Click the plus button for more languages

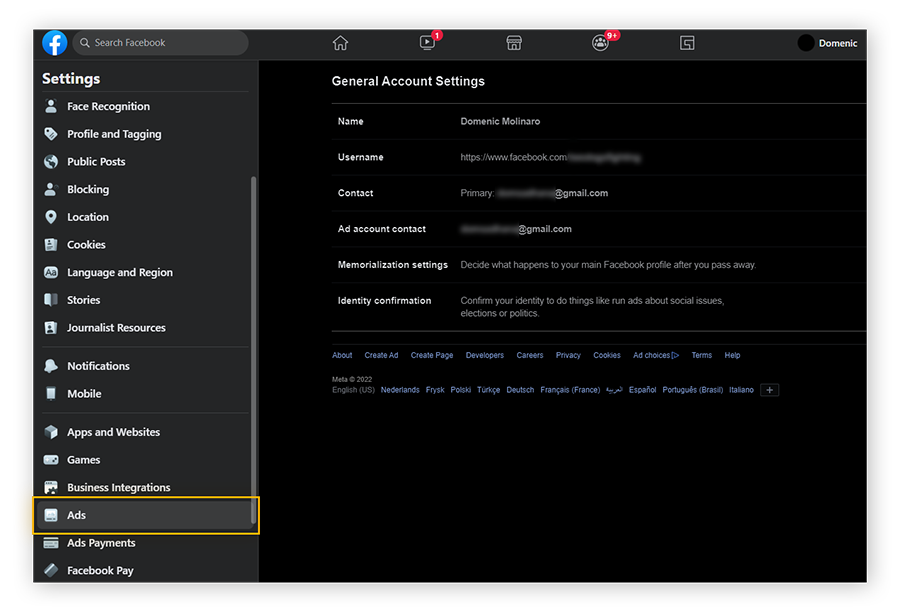click(769, 390)
